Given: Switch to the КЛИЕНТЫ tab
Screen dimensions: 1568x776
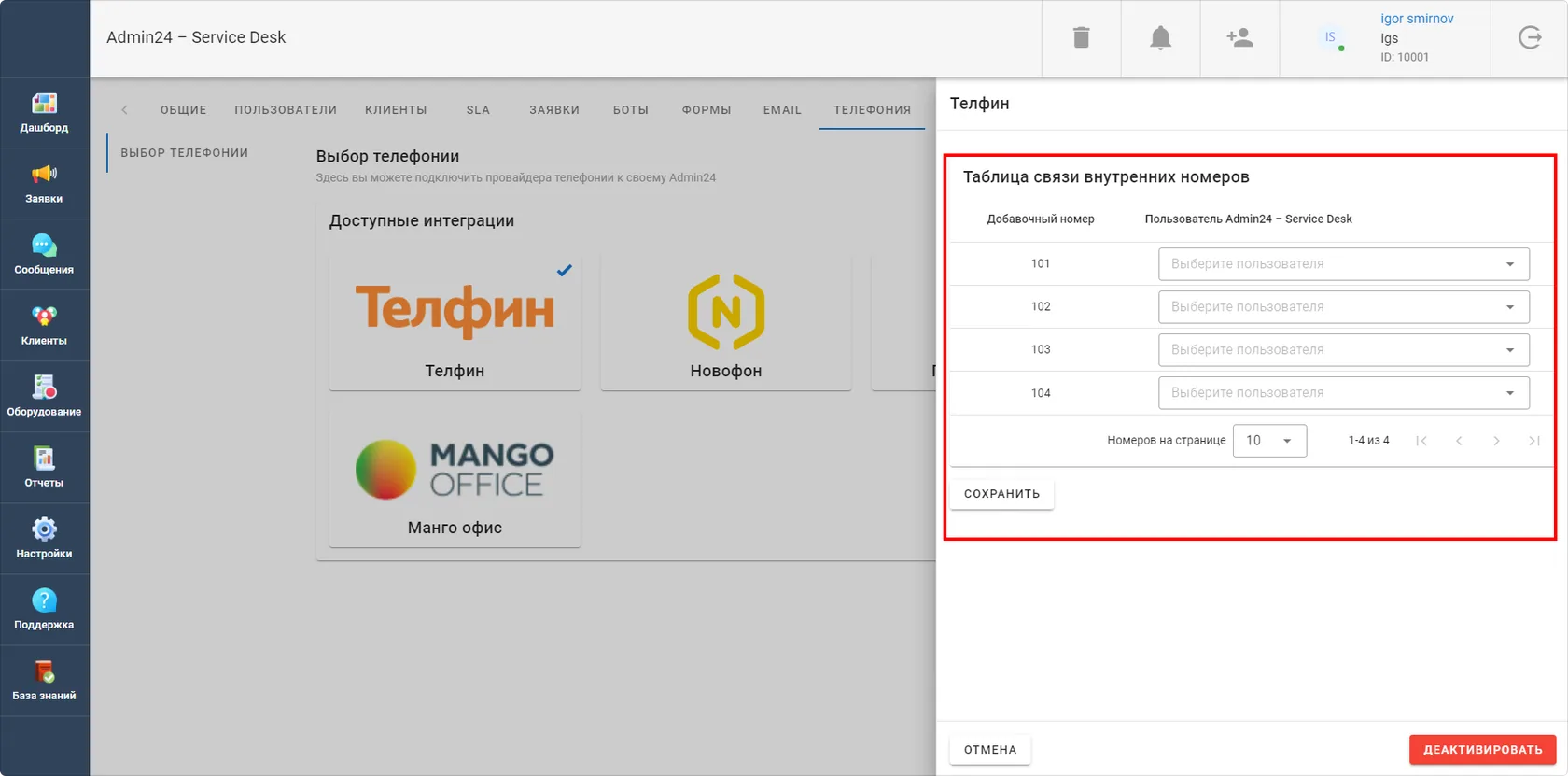Looking at the screenshot, I should (x=396, y=110).
